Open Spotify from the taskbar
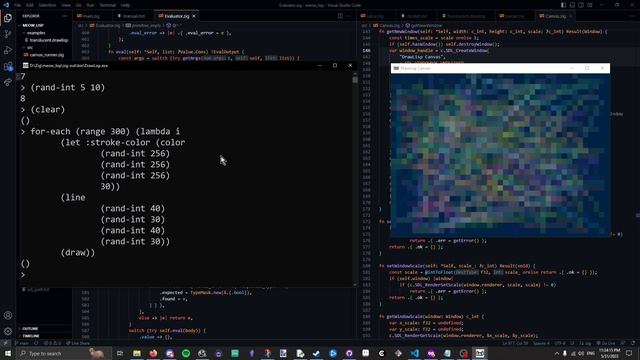Image resolution: width=640 pixels, height=360 pixels. (186, 353)
